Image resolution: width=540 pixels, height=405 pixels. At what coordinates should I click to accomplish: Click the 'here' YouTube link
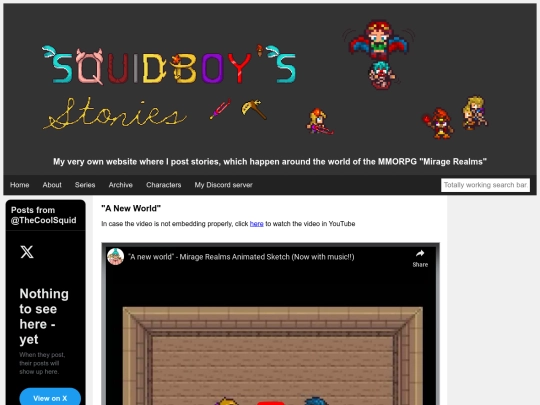[x=257, y=224]
